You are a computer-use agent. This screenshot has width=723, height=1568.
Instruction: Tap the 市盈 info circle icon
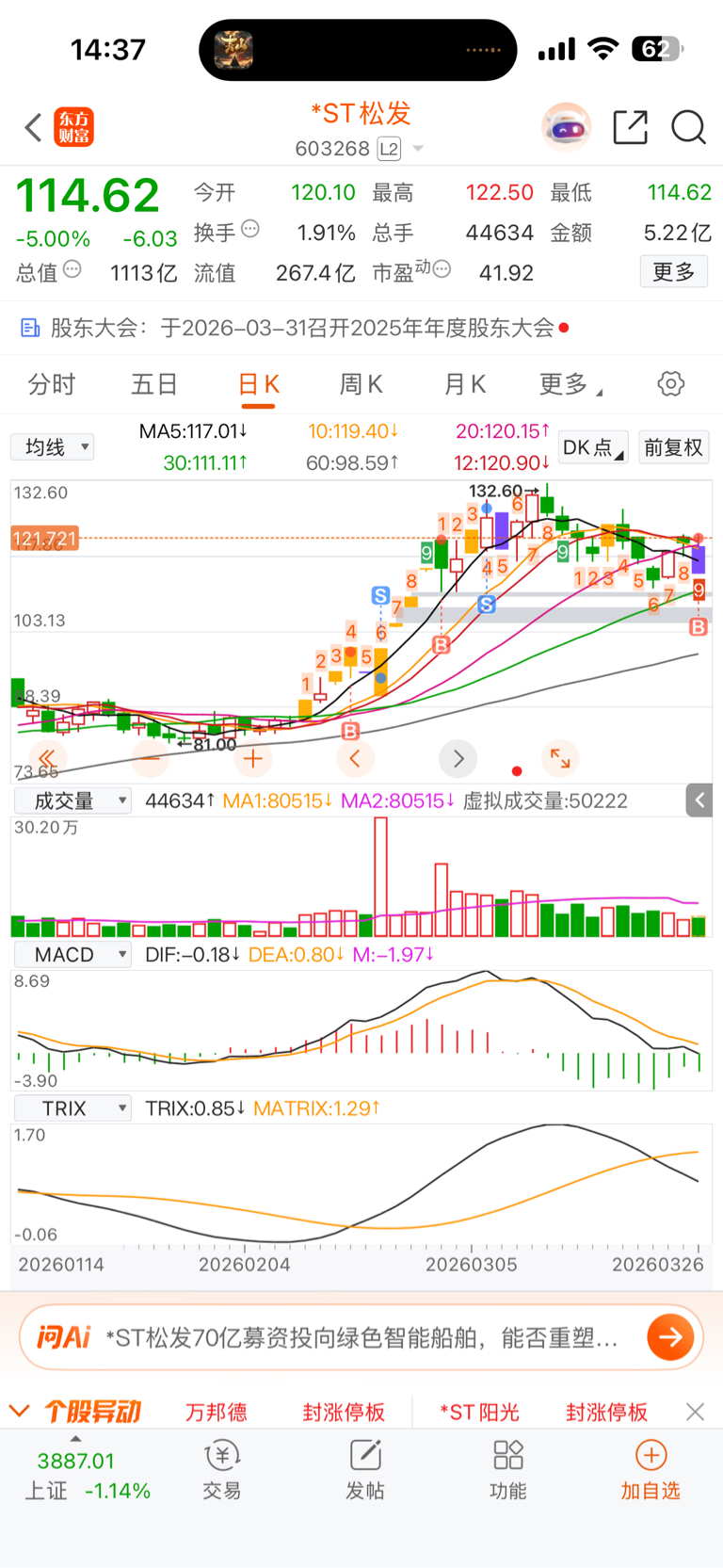(442, 269)
